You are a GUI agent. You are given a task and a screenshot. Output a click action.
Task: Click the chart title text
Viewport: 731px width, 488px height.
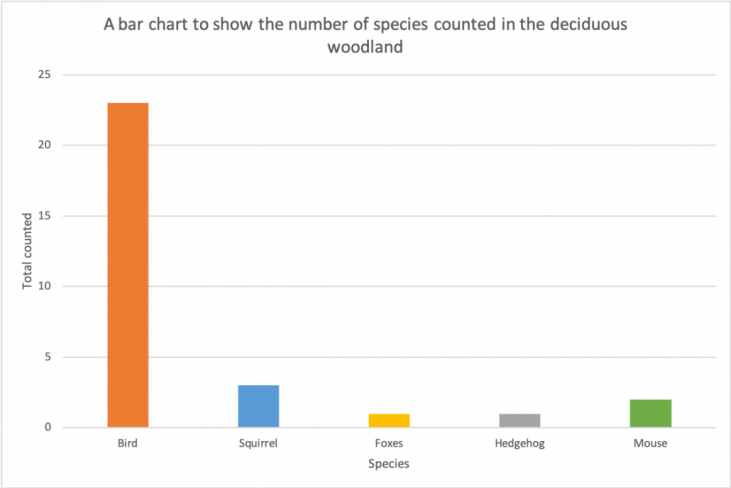366,35
